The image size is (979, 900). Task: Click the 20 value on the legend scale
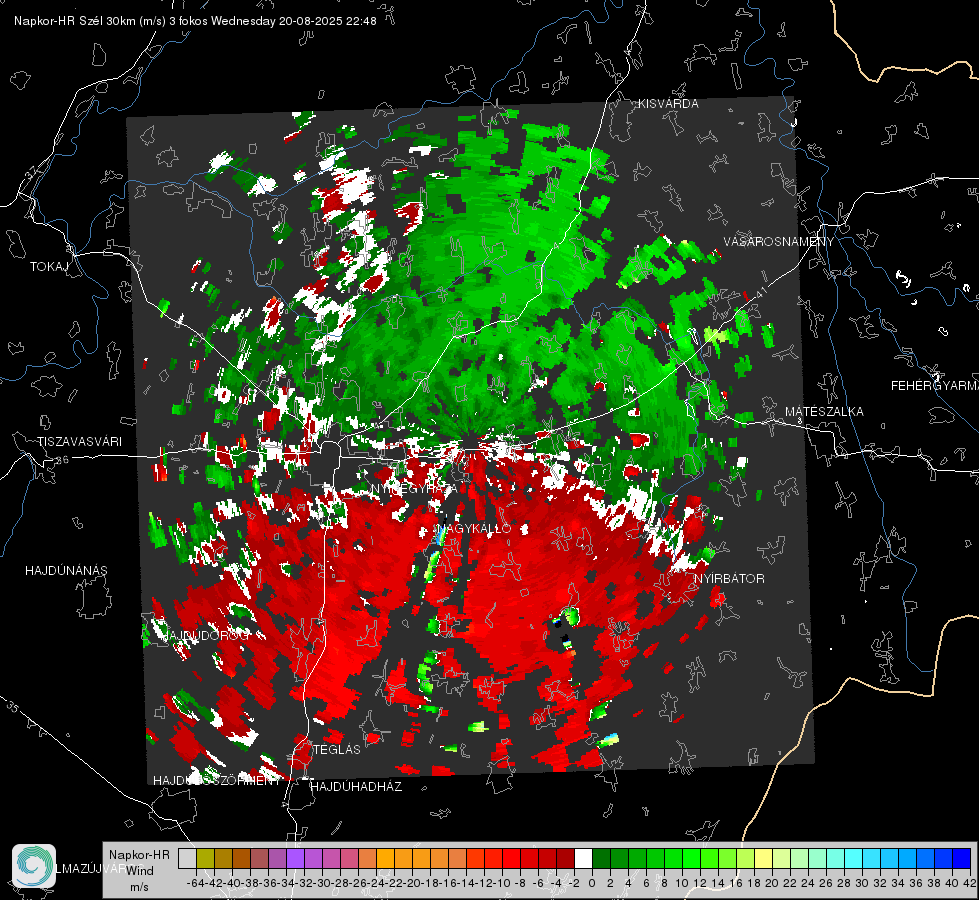pyautogui.click(x=772, y=883)
